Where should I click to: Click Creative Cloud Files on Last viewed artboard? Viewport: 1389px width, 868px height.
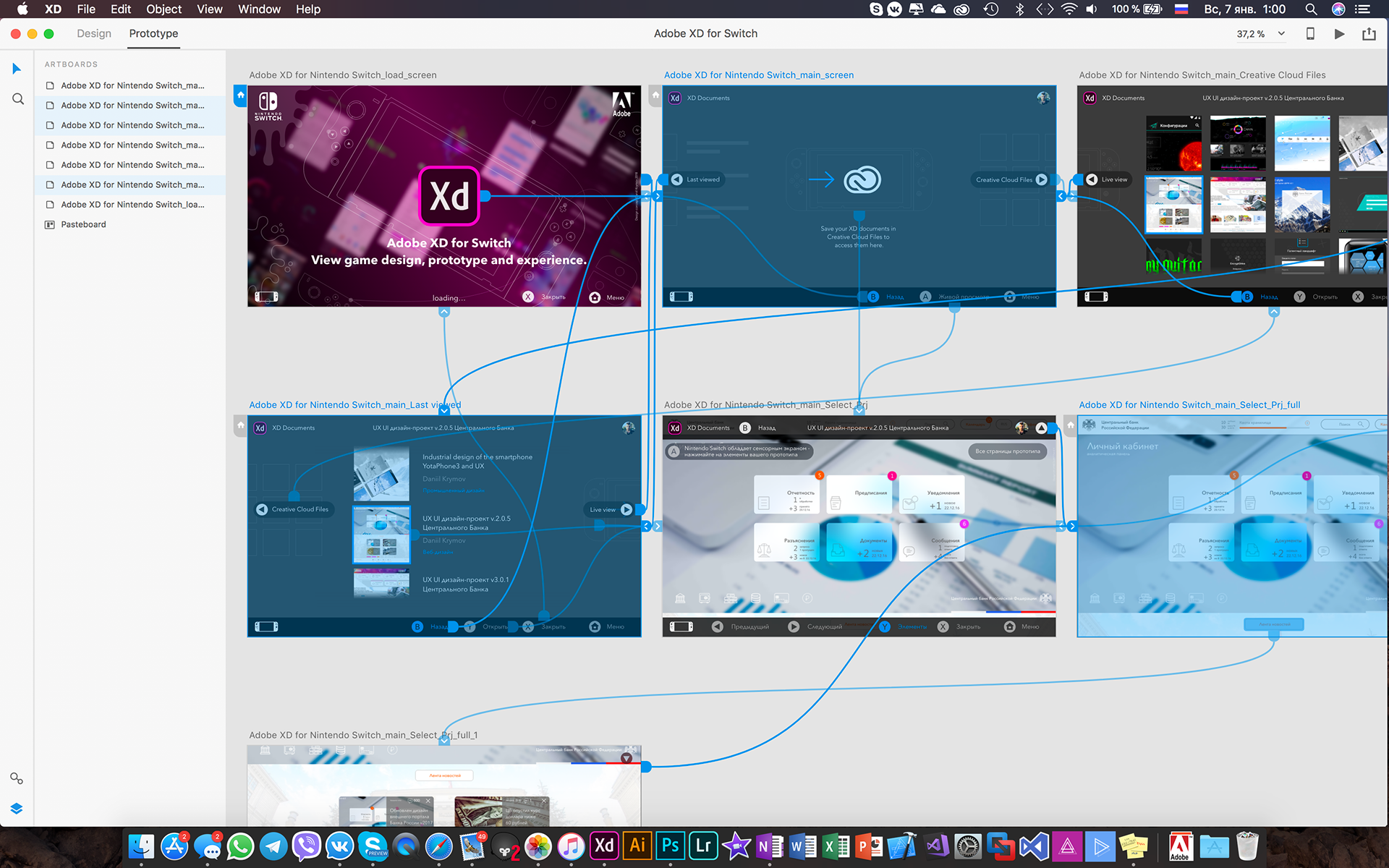[x=294, y=509]
